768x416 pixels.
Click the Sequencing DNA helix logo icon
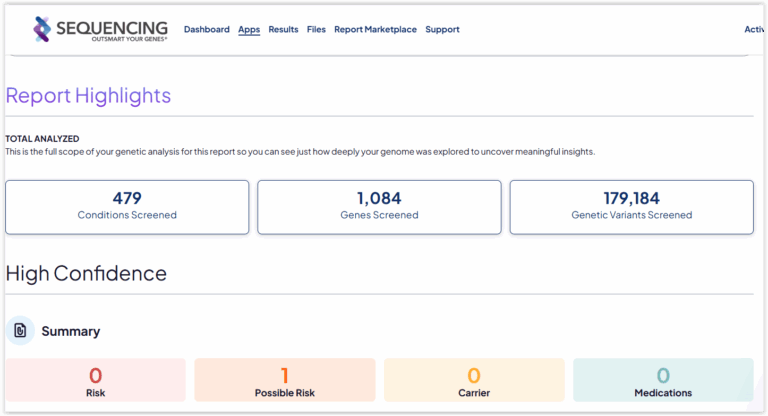click(42, 29)
